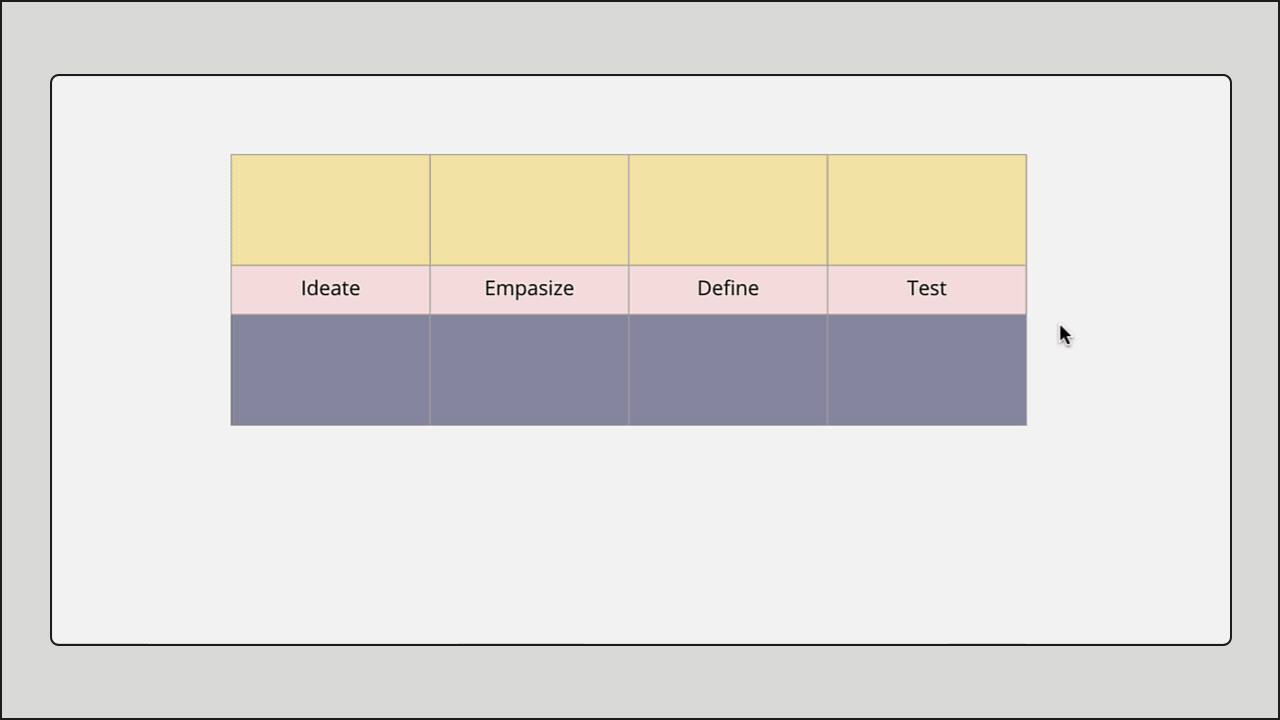Click the yellow cell above Define

(x=728, y=210)
